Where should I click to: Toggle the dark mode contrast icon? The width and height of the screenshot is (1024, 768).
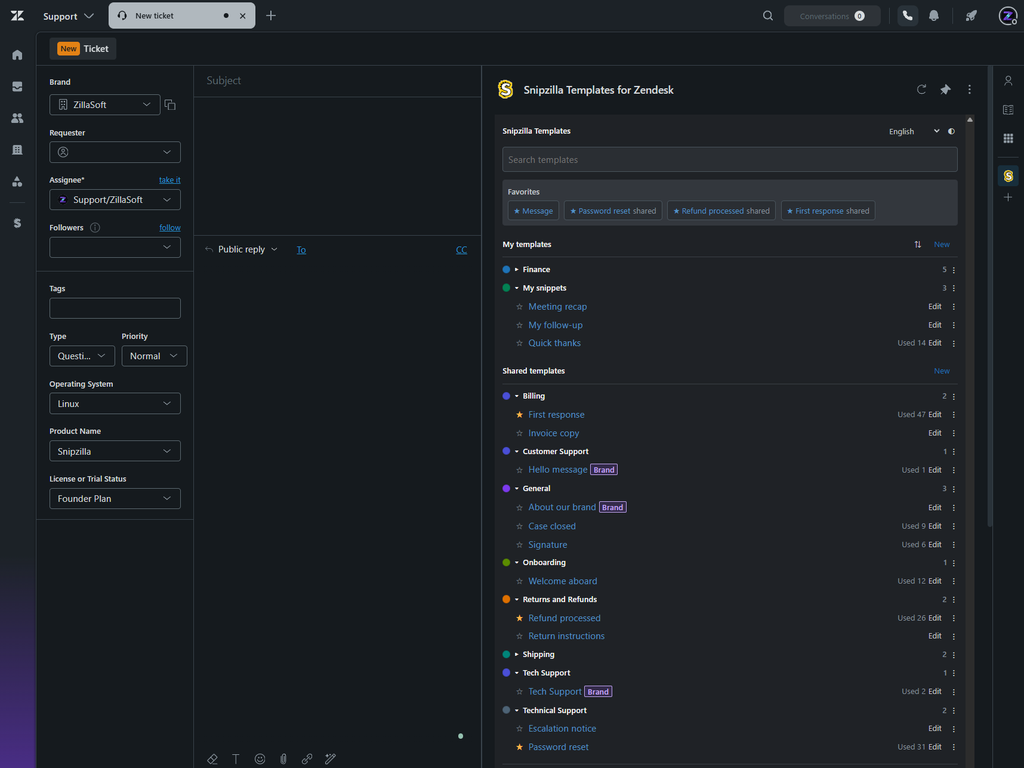click(952, 131)
